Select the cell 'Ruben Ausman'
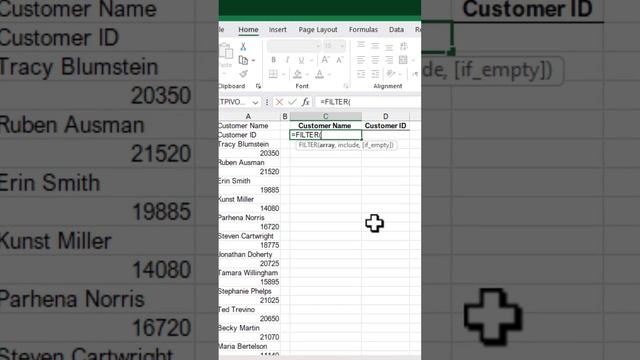This screenshot has height=360, width=640. [249, 162]
